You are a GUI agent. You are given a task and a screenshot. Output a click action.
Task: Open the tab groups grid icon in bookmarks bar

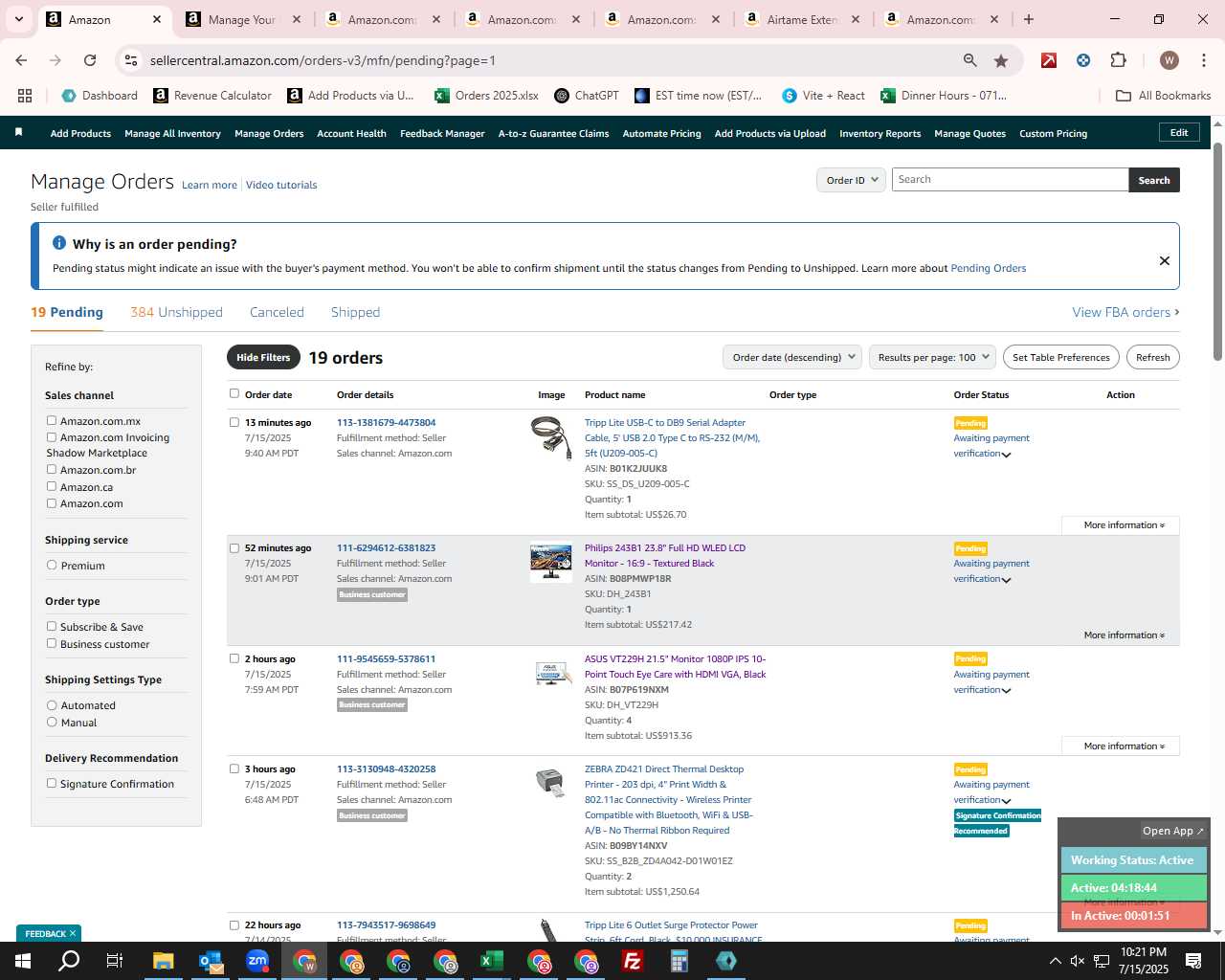click(x=25, y=96)
